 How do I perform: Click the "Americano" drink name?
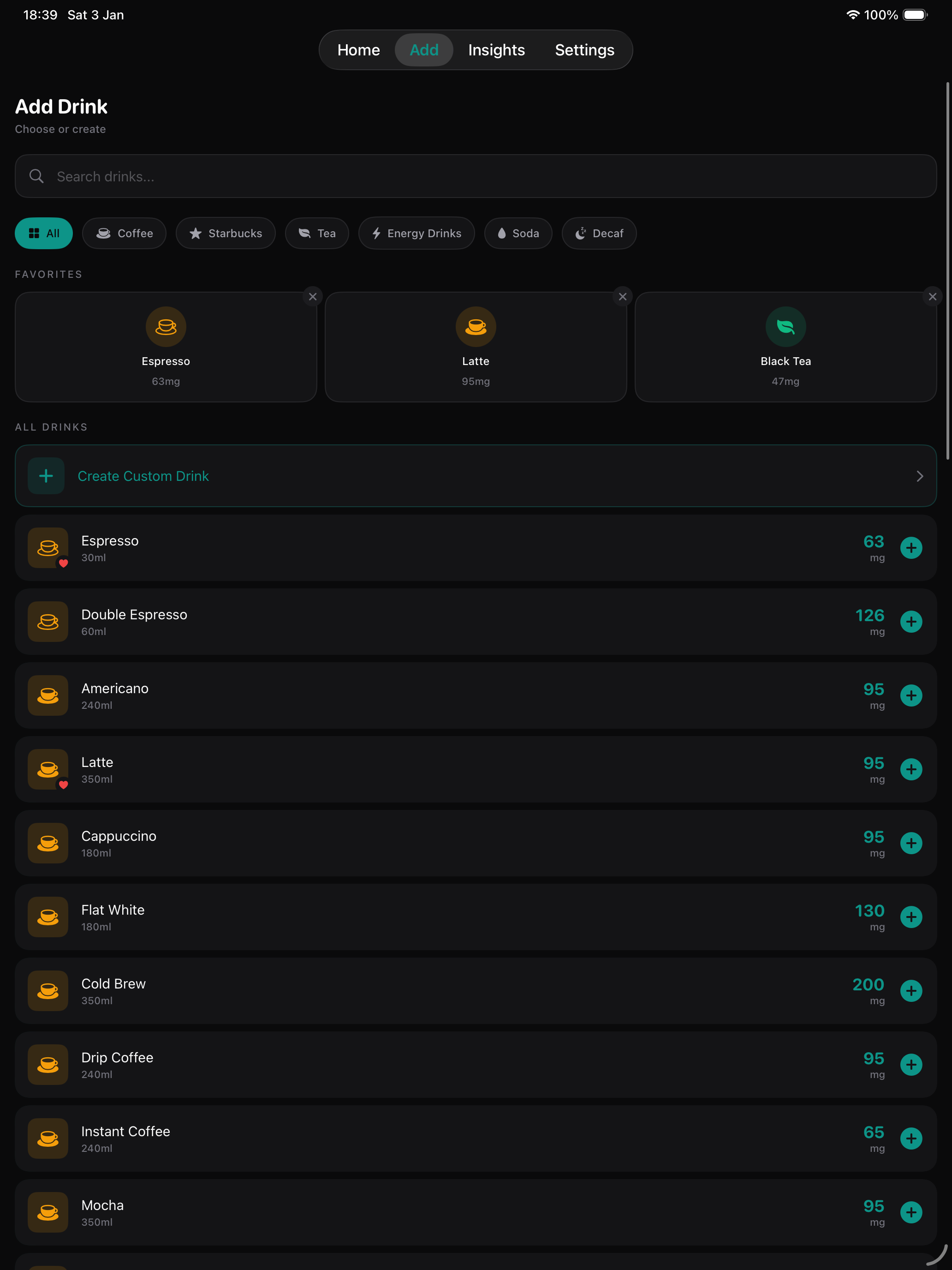tap(115, 689)
